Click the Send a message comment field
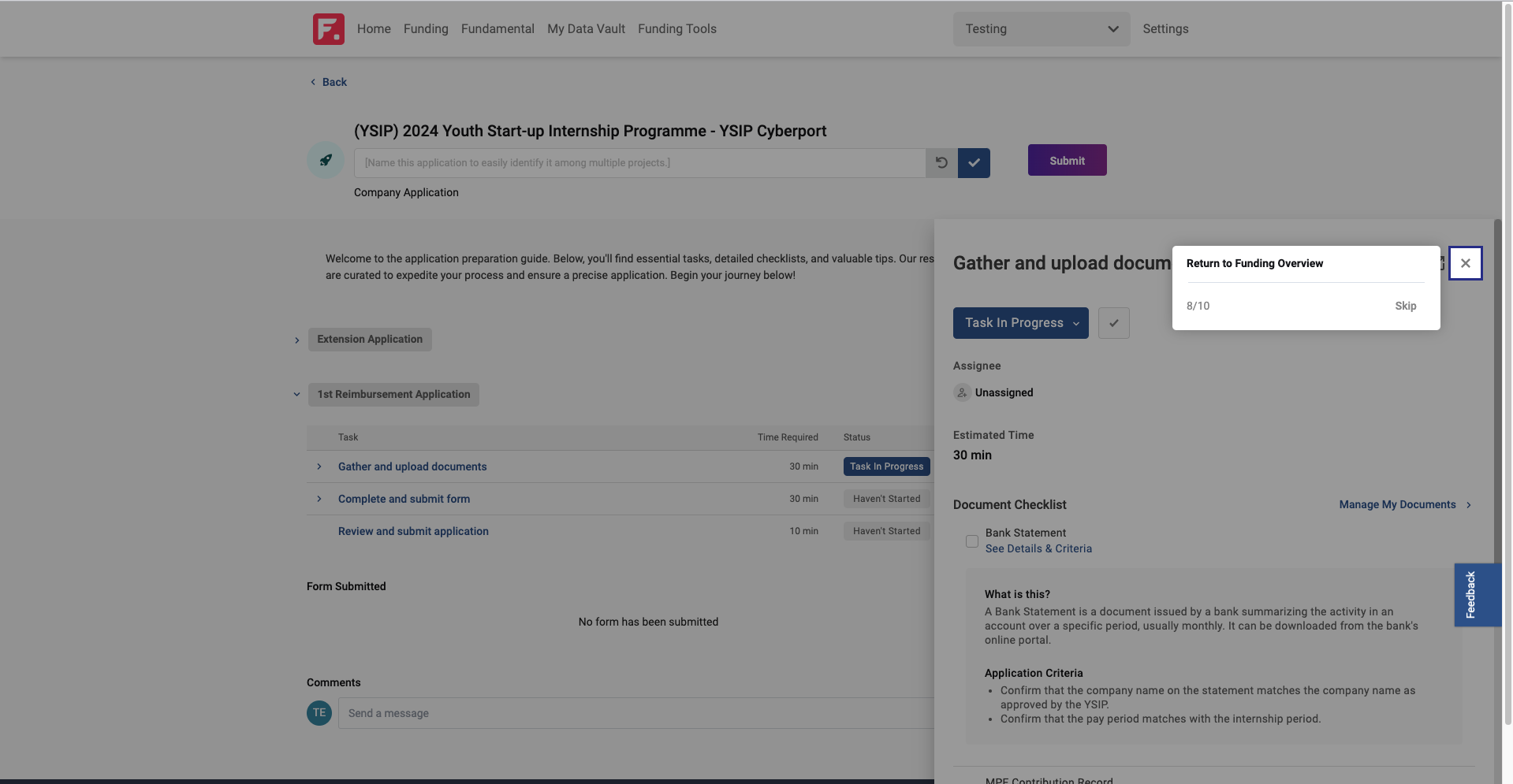1513x784 pixels. click(x=636, y=713)
